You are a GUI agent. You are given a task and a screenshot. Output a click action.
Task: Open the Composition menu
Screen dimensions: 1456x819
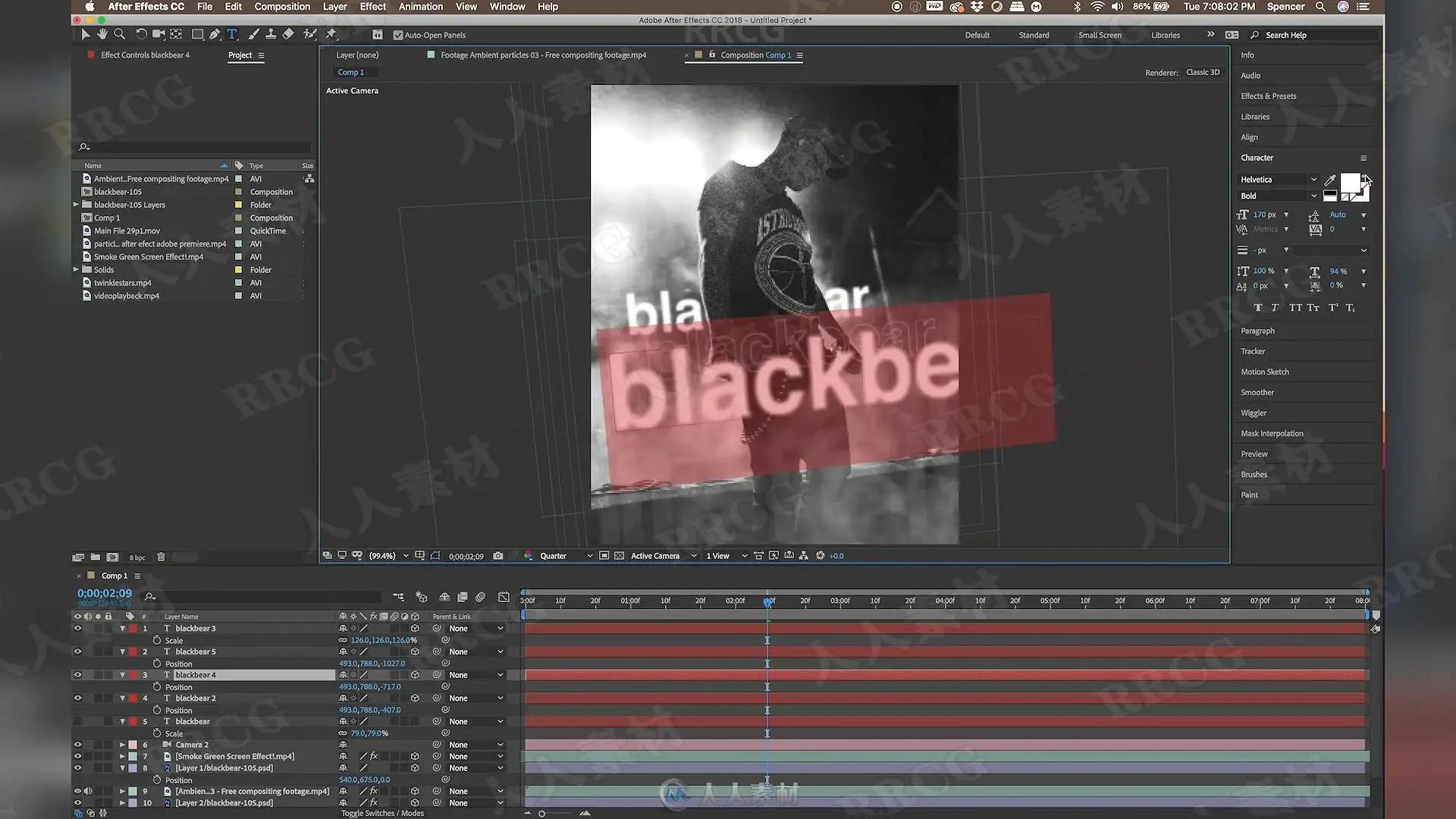click(282, 7)
